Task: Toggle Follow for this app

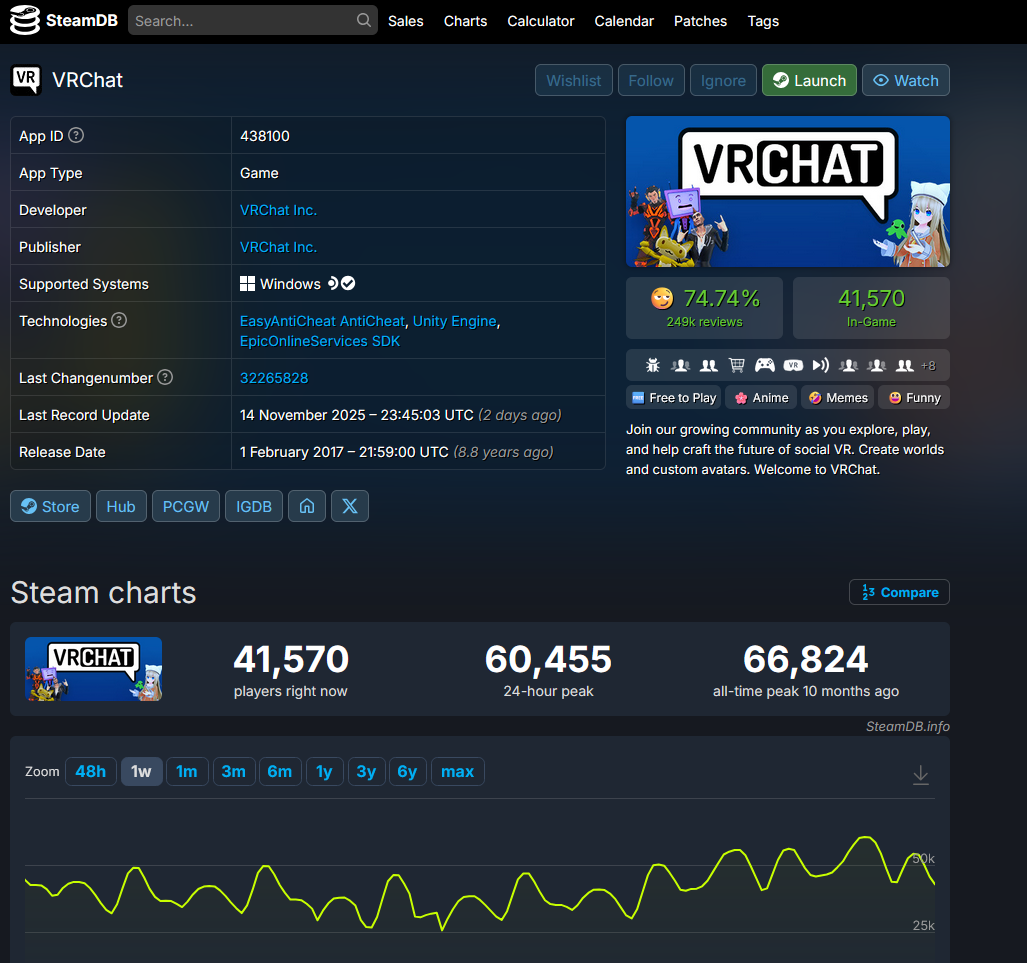Action: point(651,81)
